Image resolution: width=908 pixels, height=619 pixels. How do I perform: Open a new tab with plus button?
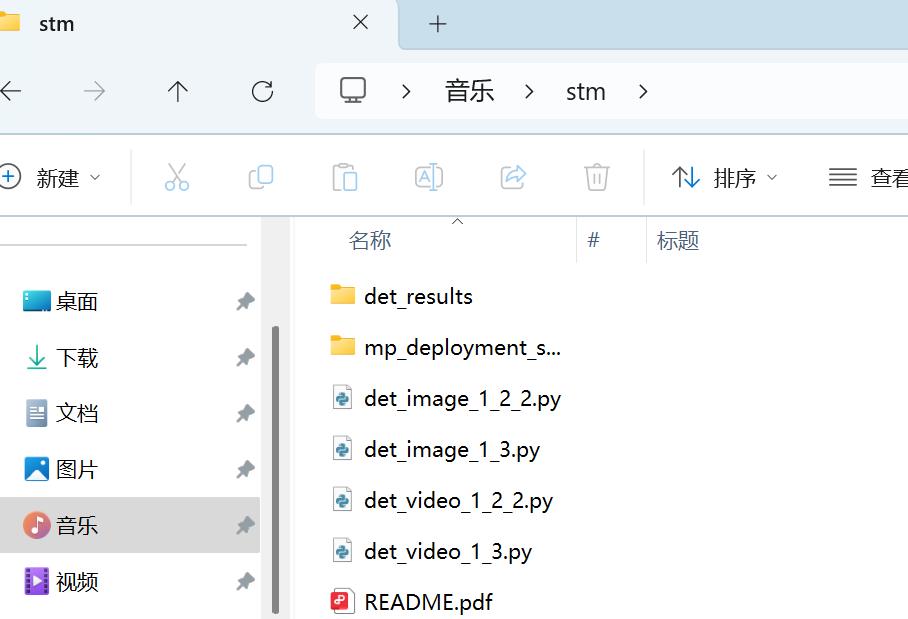437,24
